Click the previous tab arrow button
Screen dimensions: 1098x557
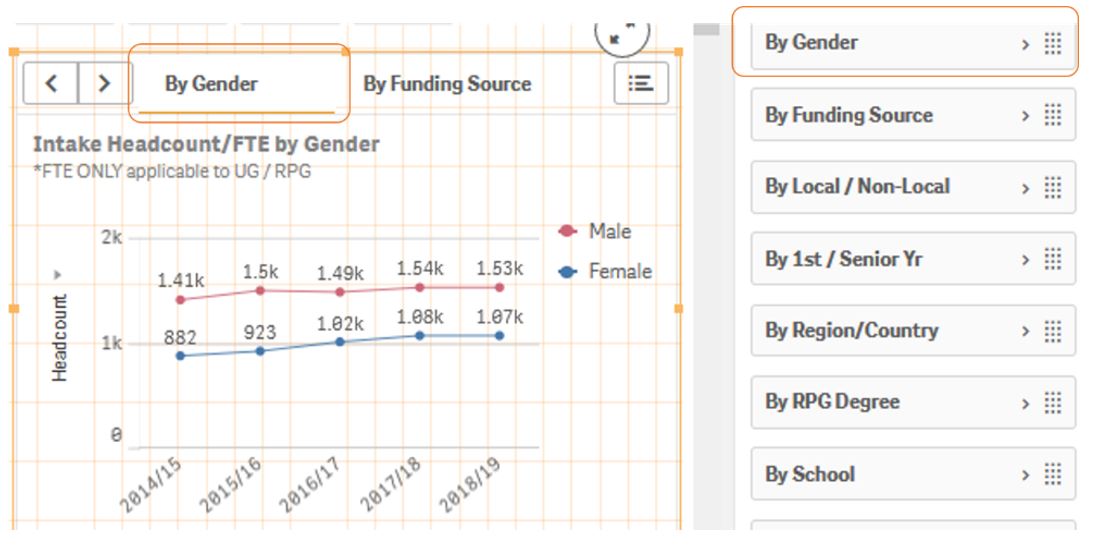tap(50, 84)
